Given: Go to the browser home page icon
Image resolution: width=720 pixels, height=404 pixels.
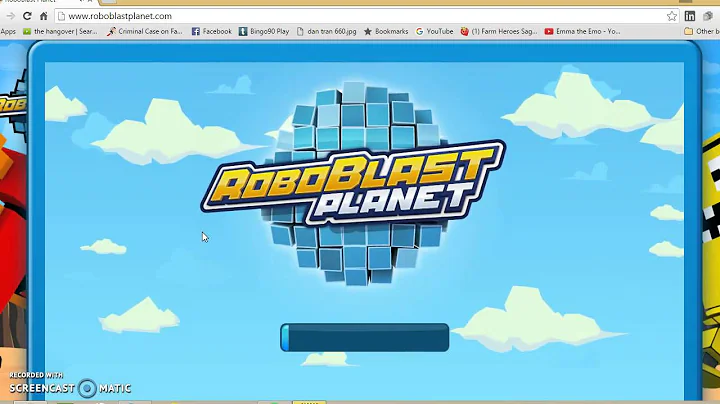Looking at the screenshot, I should click(x=44, y=16).
